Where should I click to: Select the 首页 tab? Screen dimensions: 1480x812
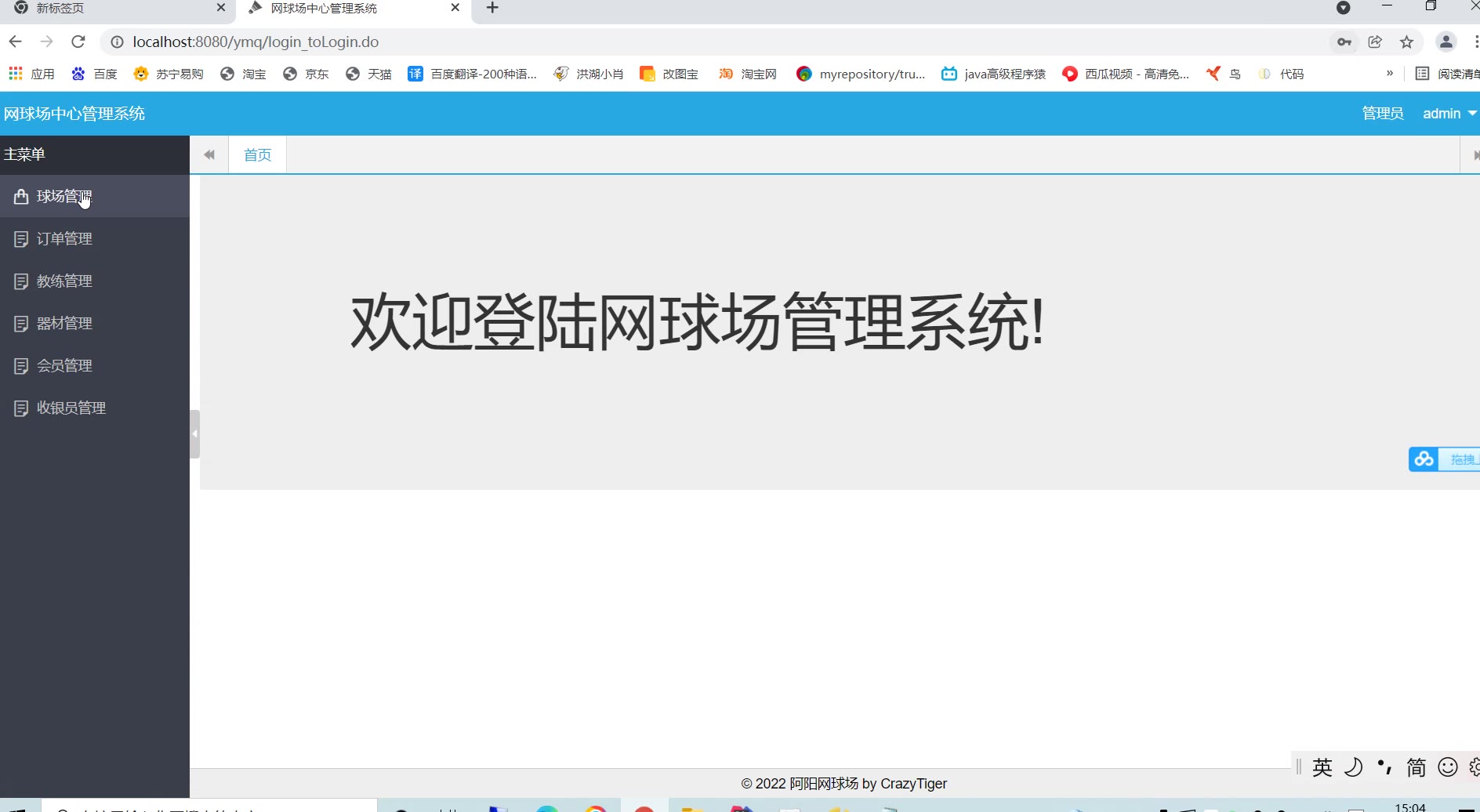257,154
